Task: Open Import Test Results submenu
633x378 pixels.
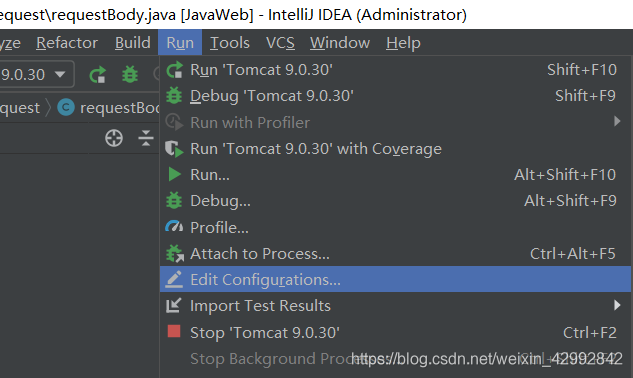Action: [396, 306]
